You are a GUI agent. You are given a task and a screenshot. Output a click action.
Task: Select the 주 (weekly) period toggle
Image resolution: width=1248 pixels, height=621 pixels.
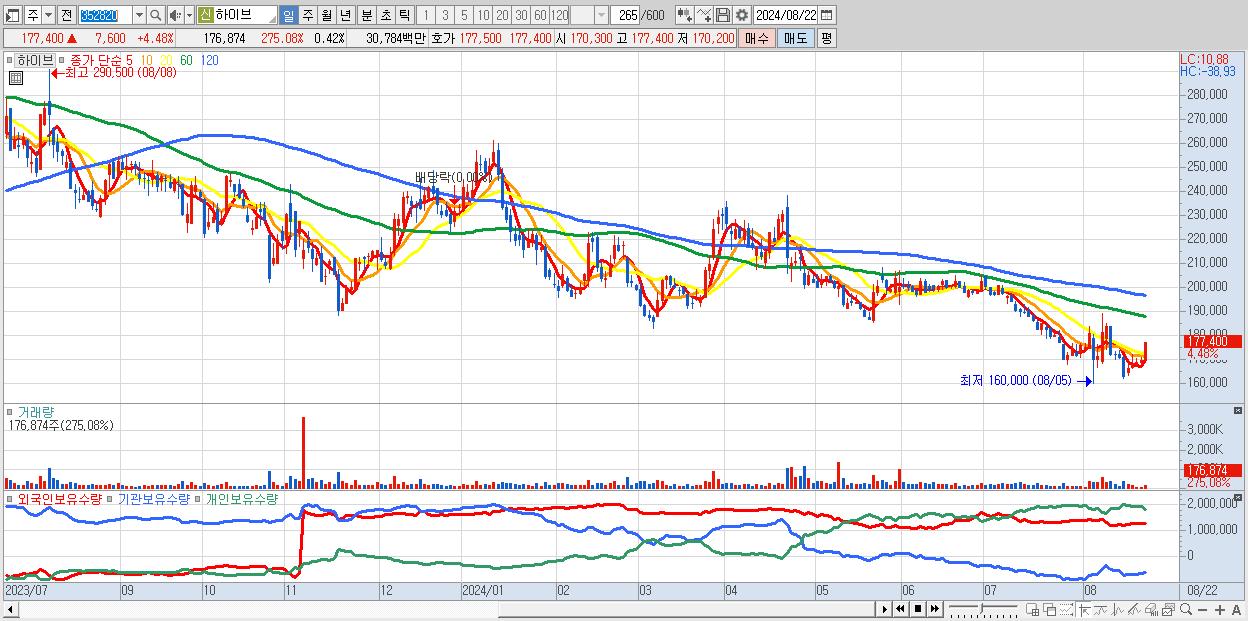pos(307,15)
